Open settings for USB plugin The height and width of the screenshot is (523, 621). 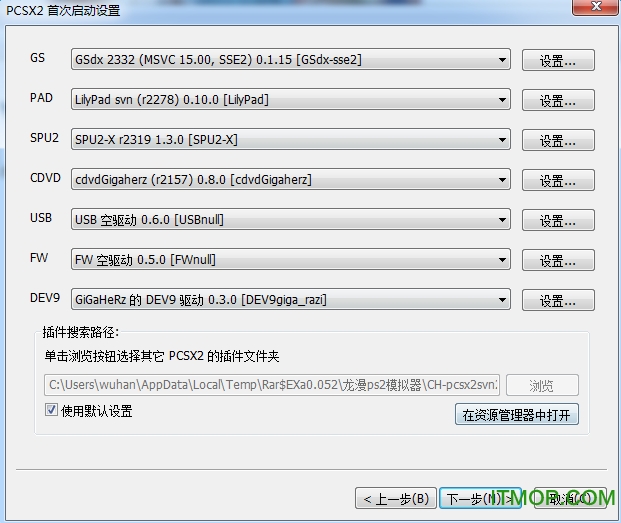point(558,220)
